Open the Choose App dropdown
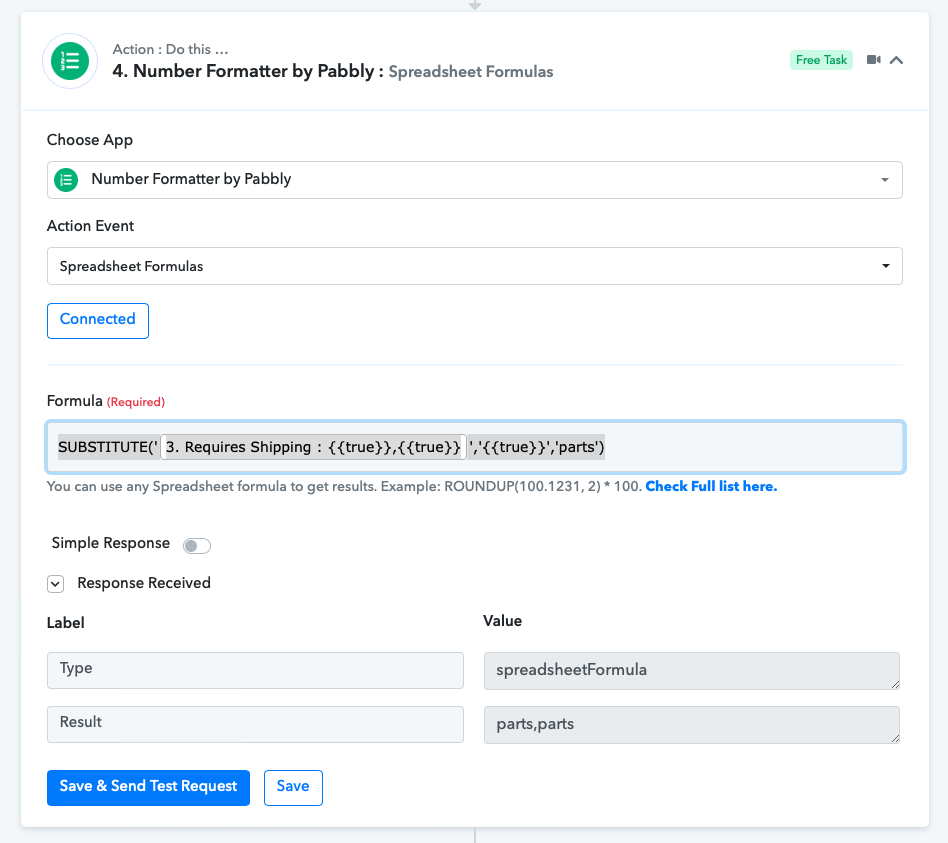This screenshot has width=948, height=843. tap(475, 180)
